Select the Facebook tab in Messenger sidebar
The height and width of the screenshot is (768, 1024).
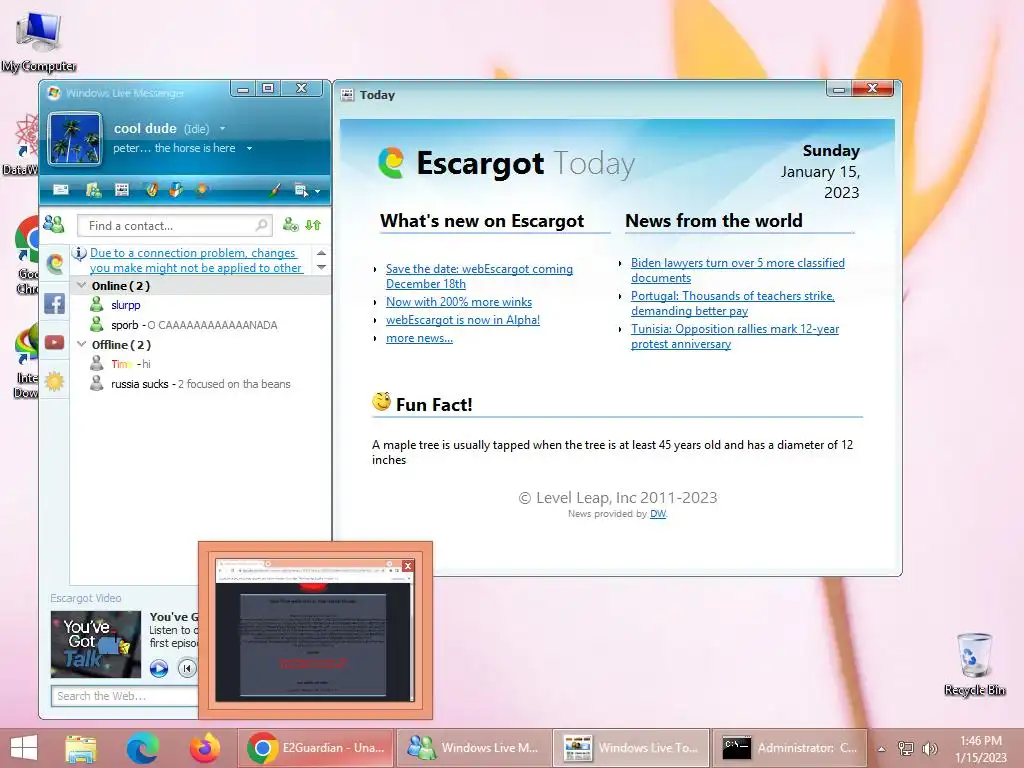click(x=55, y=303)
